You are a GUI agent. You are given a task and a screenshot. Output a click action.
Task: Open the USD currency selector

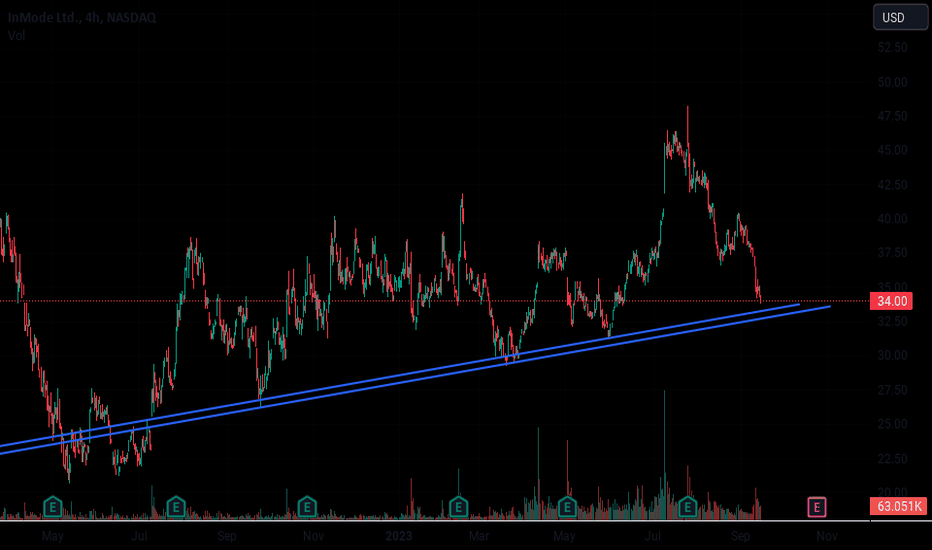(x=900, y=17)
